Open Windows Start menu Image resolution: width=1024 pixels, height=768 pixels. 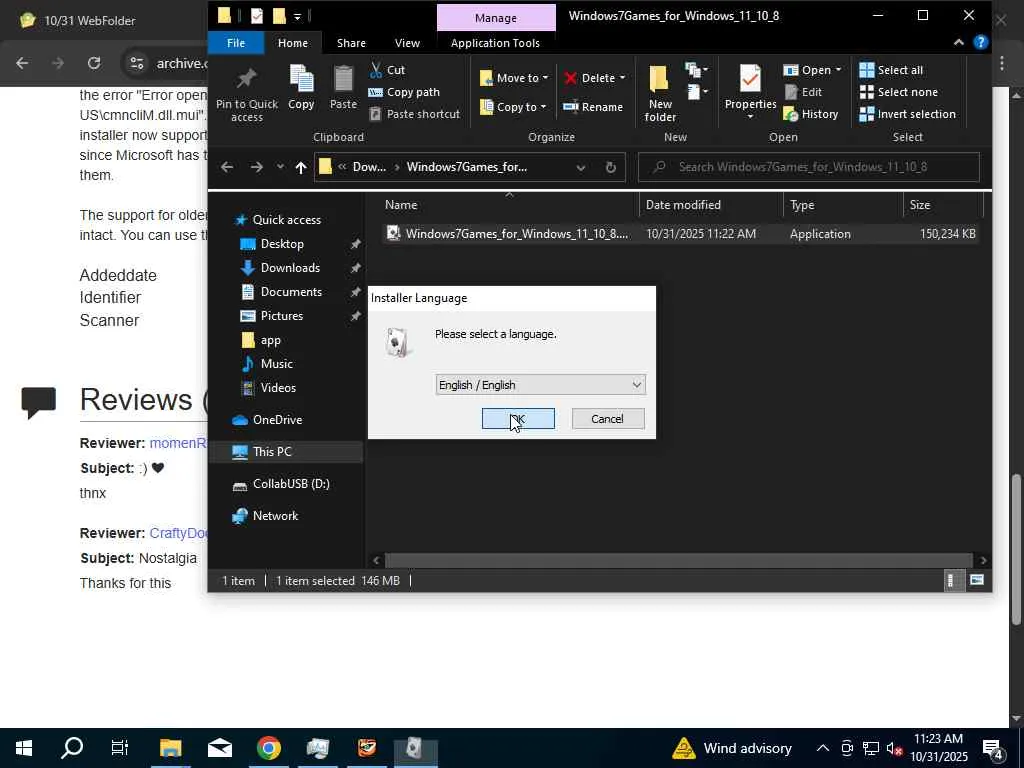[24, 748]
